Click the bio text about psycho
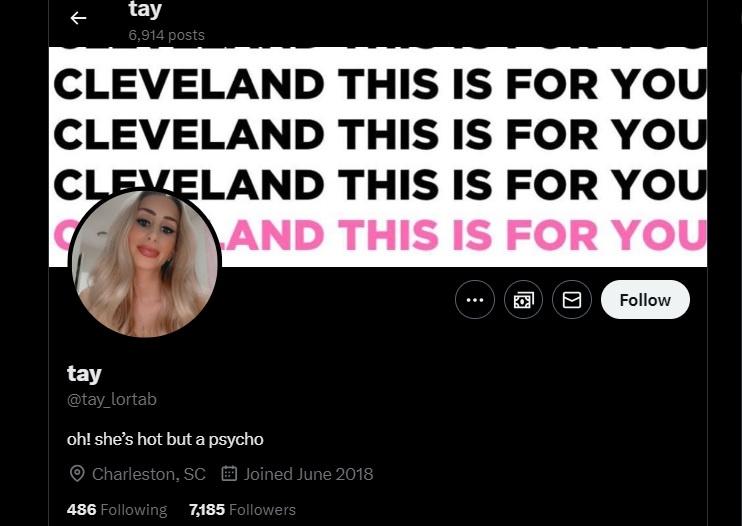 pyautogui.click(x=165, y=439)
